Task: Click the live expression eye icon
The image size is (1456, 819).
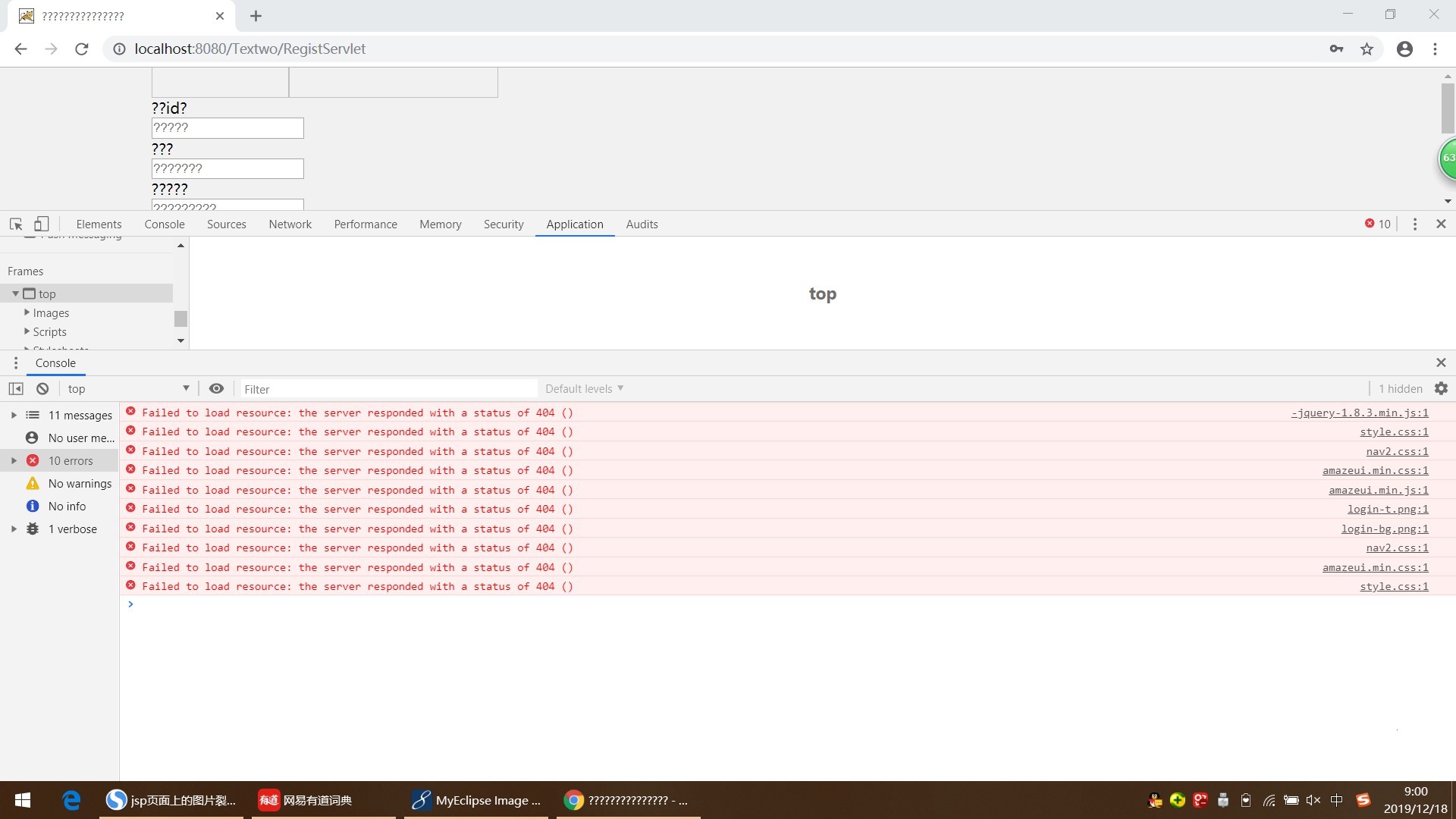Action: [x=216, y=389]
